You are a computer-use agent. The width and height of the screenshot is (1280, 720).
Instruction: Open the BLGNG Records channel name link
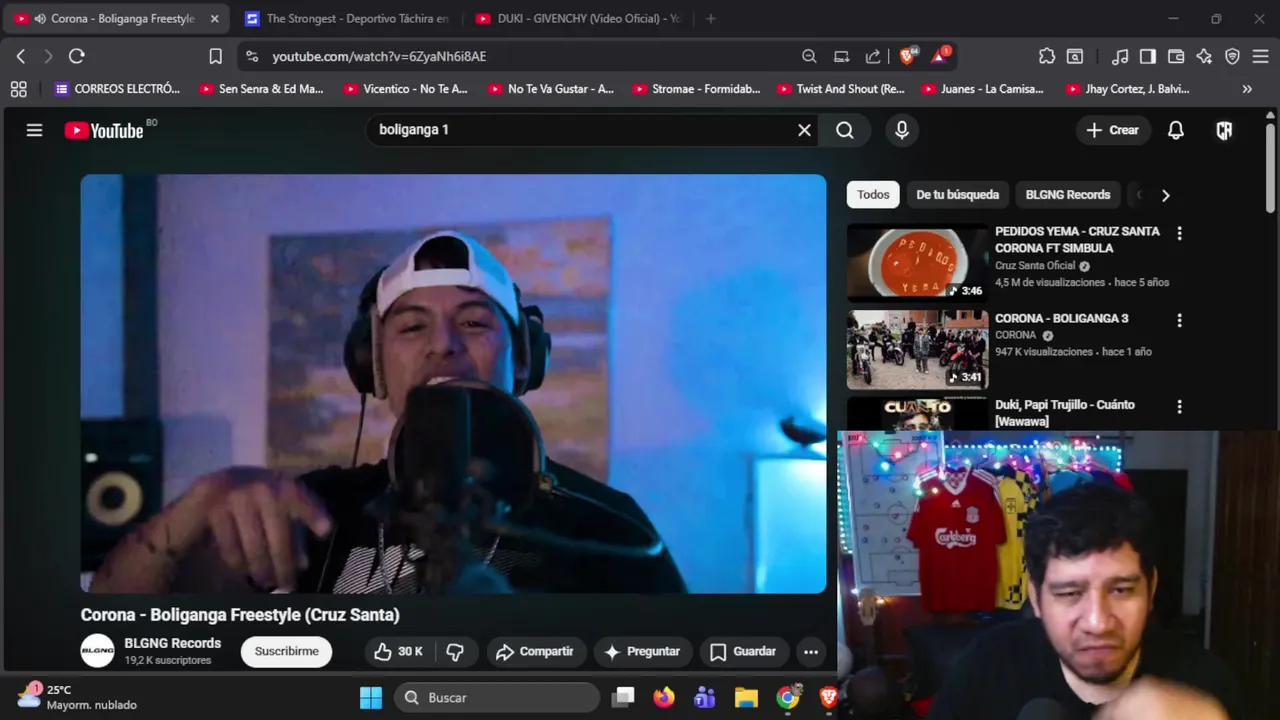pyautogui.click(x=173, y=643)
